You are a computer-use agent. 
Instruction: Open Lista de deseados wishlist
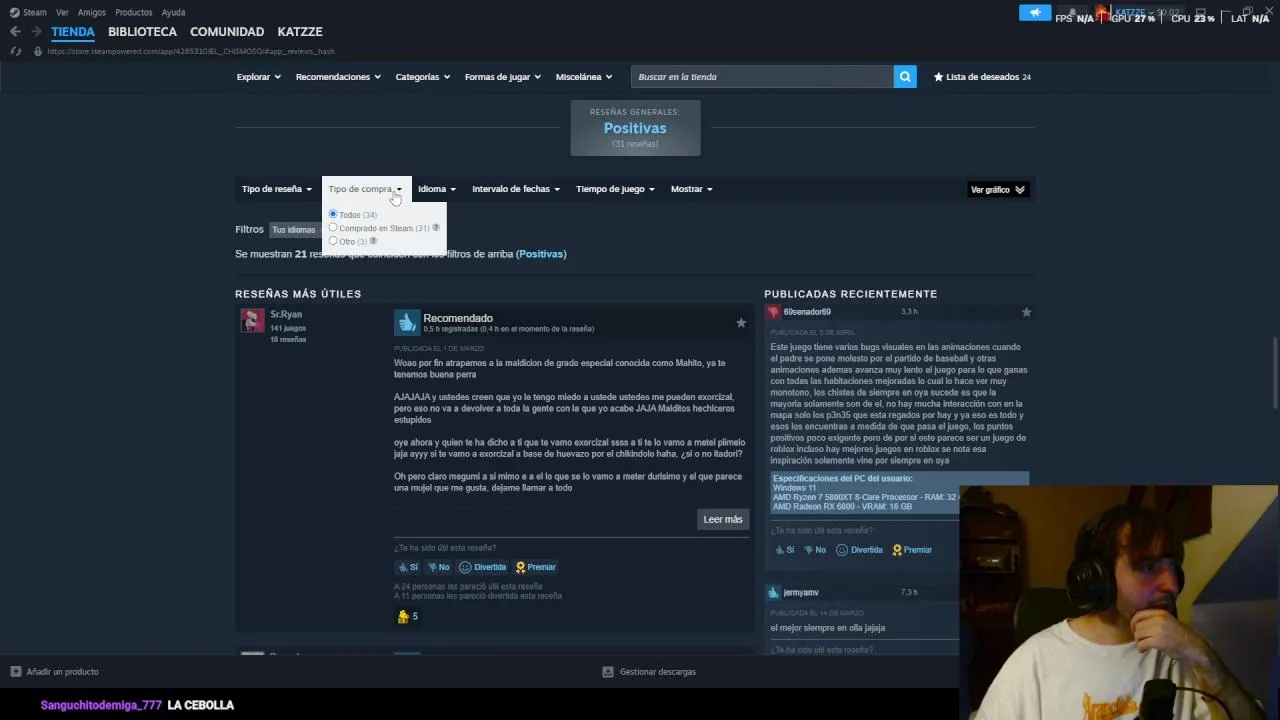pos(982,77)
